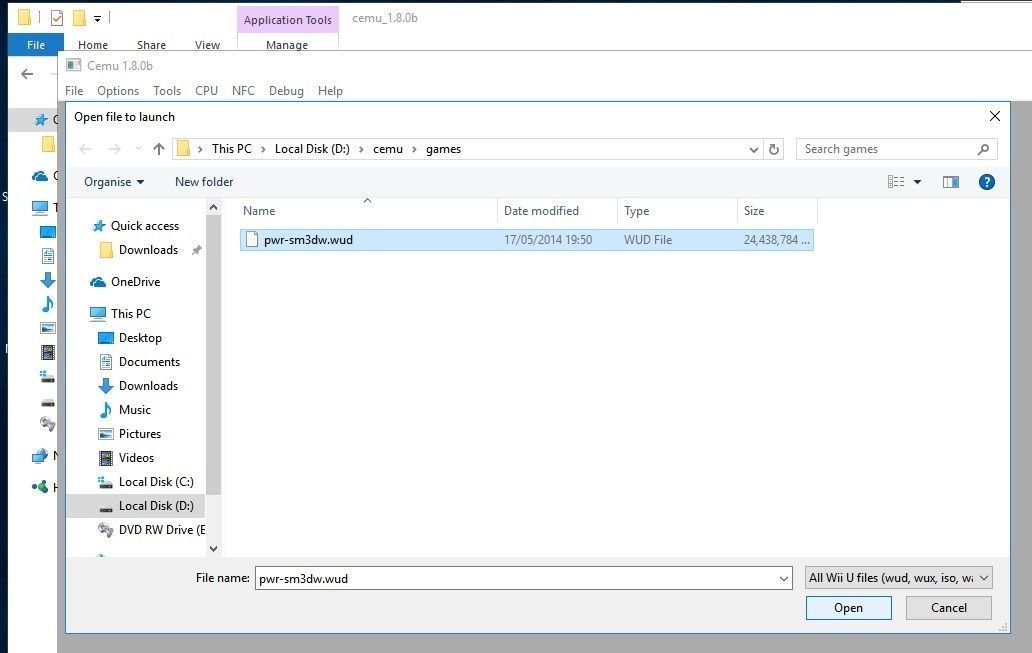Click the cemu breadcrumb segment
Image resolution: width=1032 pixels, height=653 pixels.
(x=388, y=149)
